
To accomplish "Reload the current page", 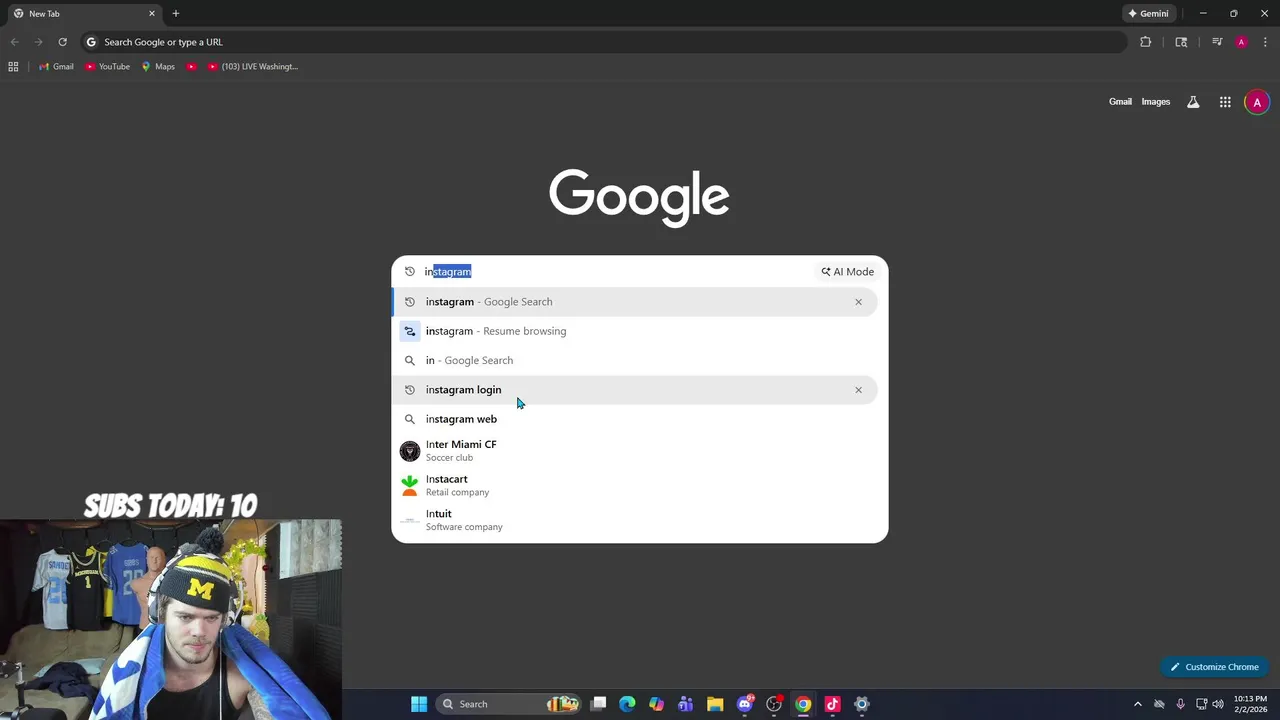I will (x=62, y=42).
